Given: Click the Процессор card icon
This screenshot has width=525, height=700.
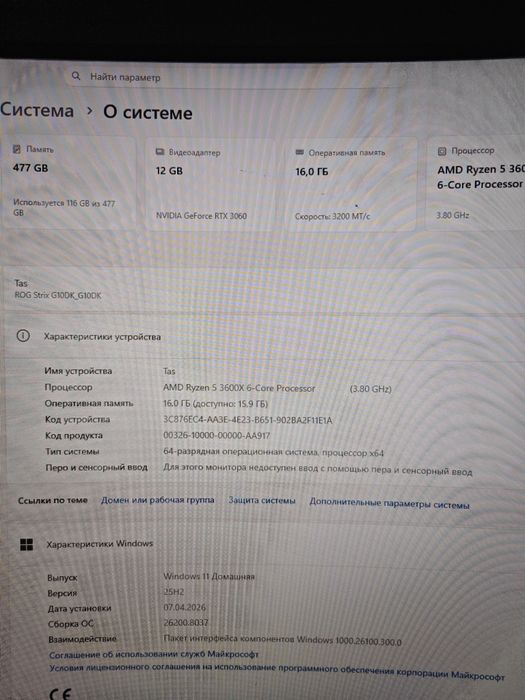Looking at the screenshot, I should point(442,151).
